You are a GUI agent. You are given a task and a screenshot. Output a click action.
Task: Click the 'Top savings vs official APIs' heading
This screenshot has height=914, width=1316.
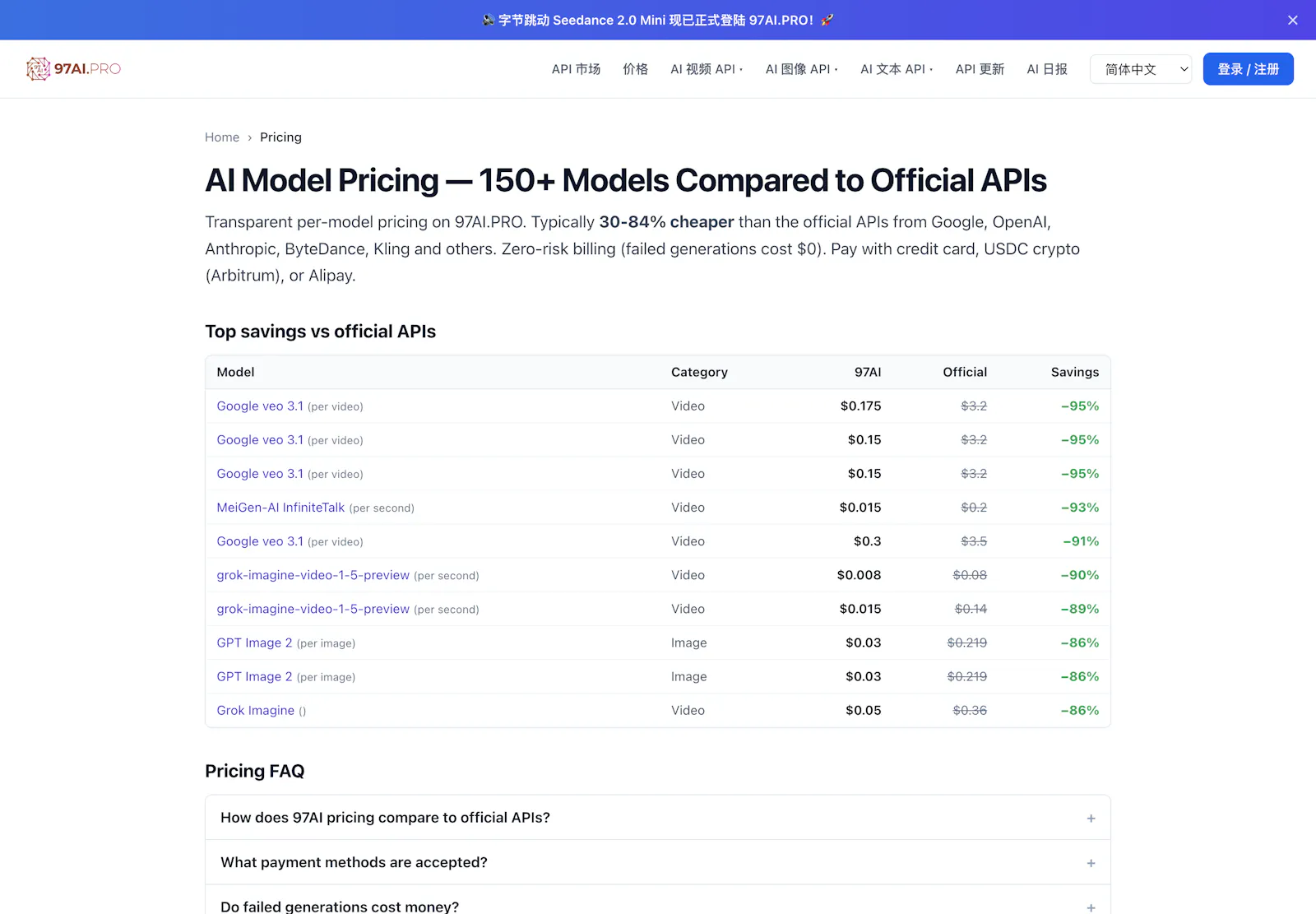[x=321, y=332]
